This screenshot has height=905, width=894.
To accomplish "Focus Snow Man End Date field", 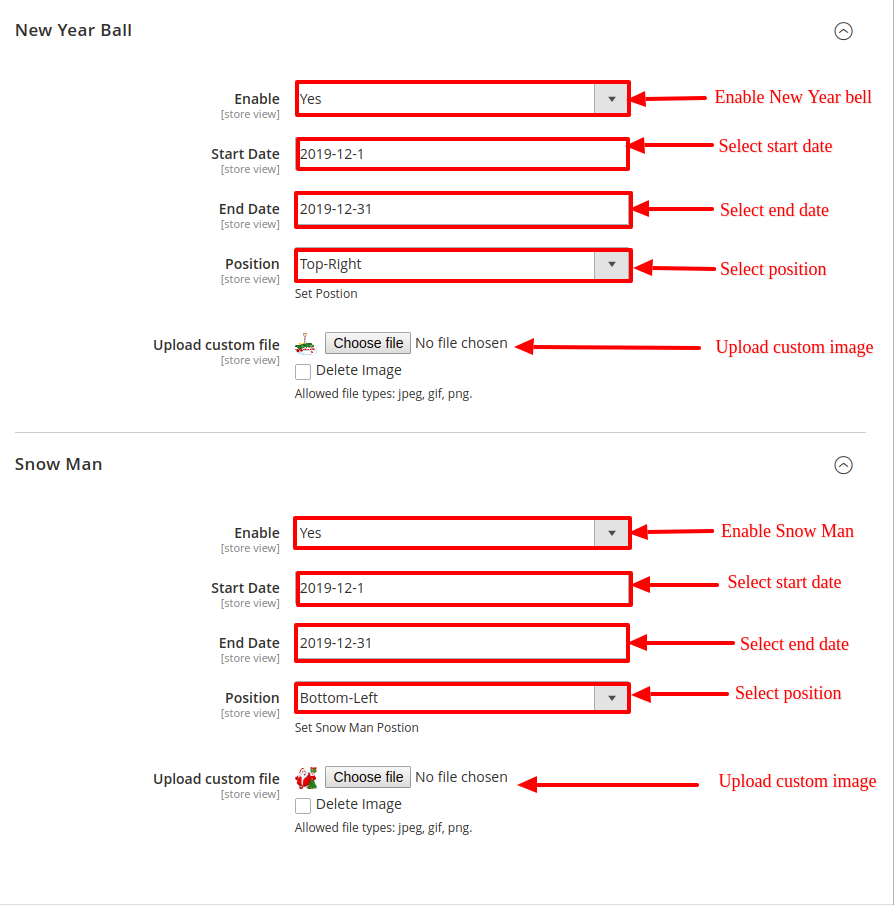I will tap(462, 643).
